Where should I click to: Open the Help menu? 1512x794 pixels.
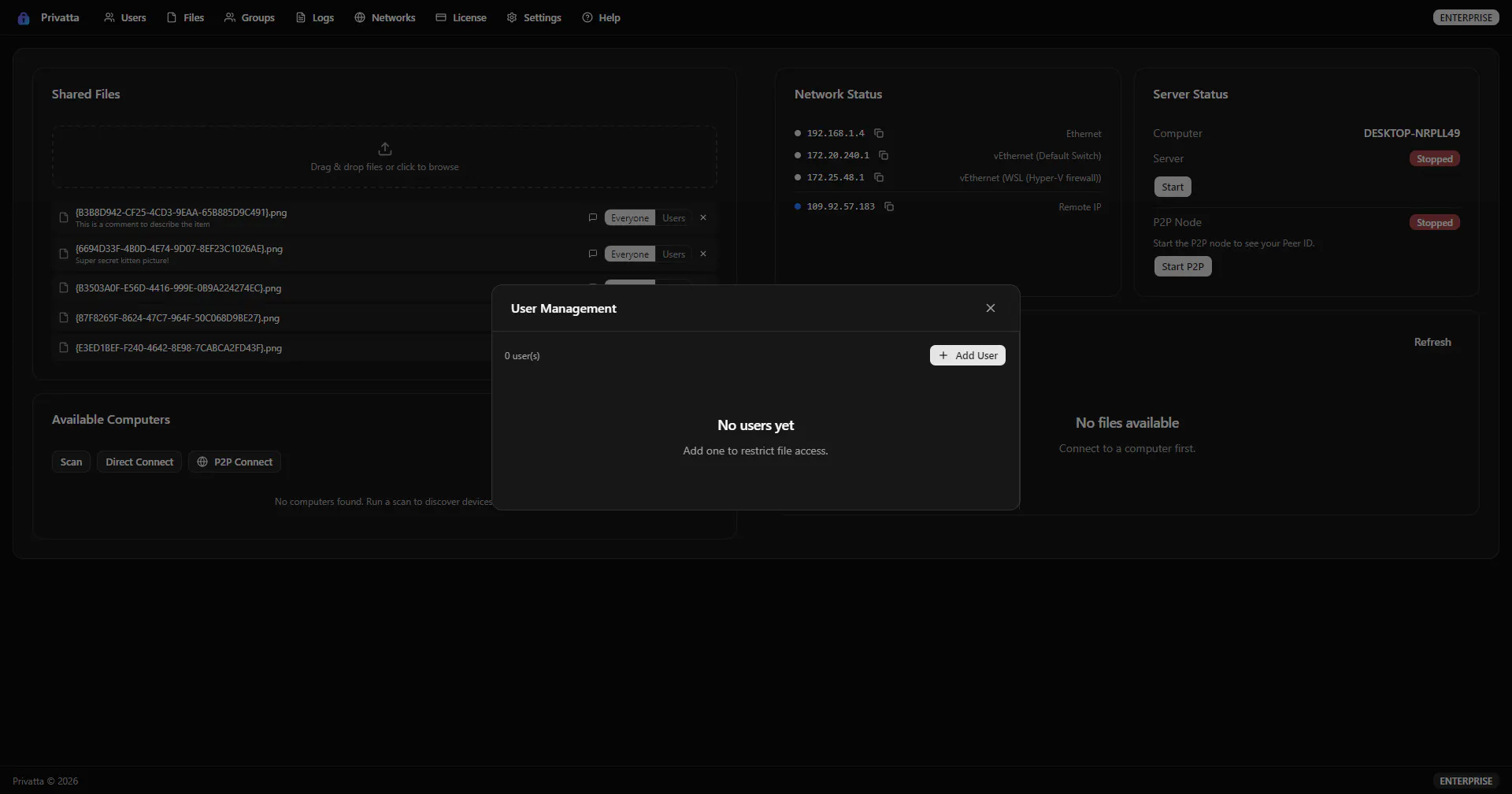pyautogui.click(x=602, y=17)
